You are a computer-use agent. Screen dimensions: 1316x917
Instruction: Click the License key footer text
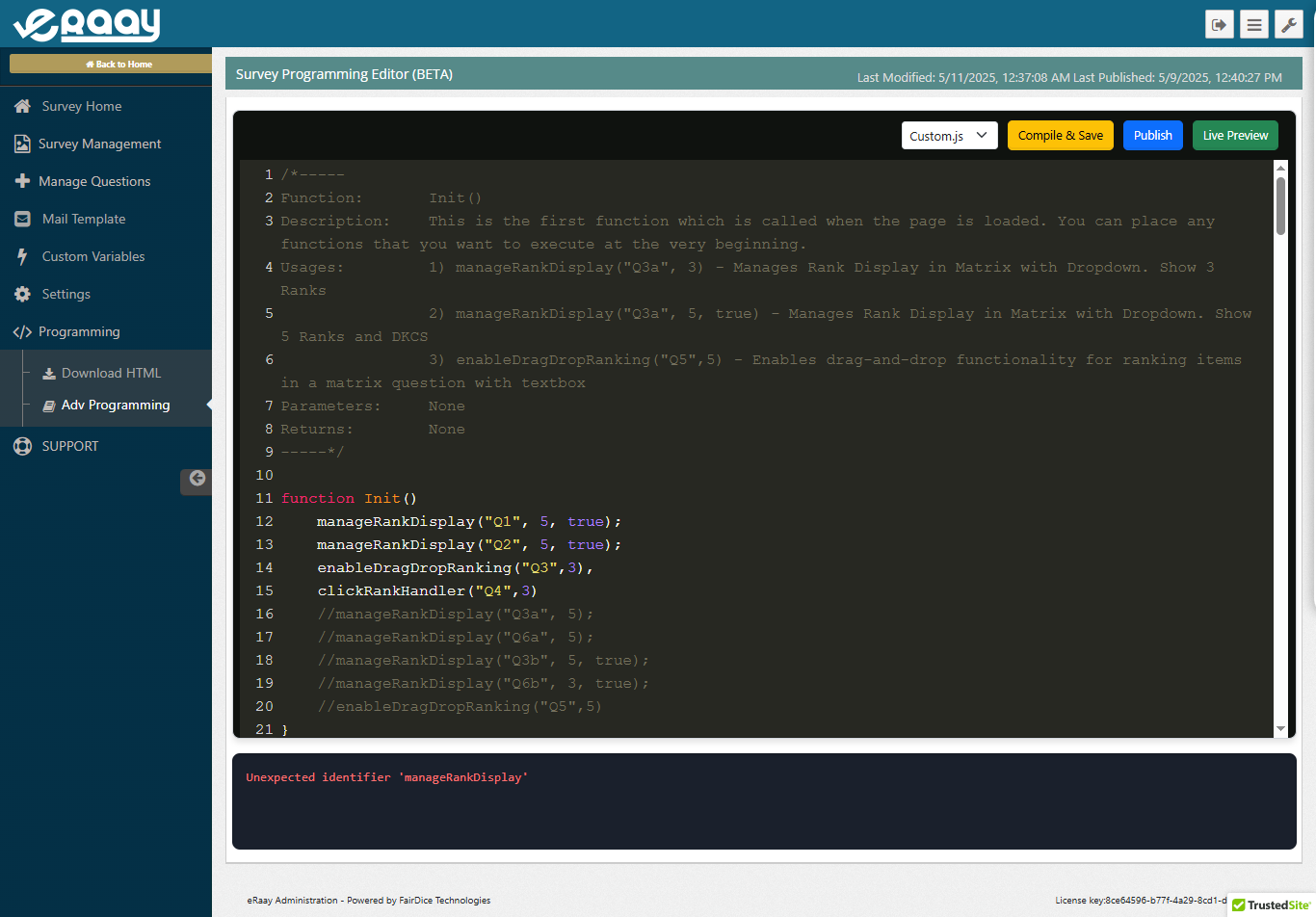[1141, 901]
